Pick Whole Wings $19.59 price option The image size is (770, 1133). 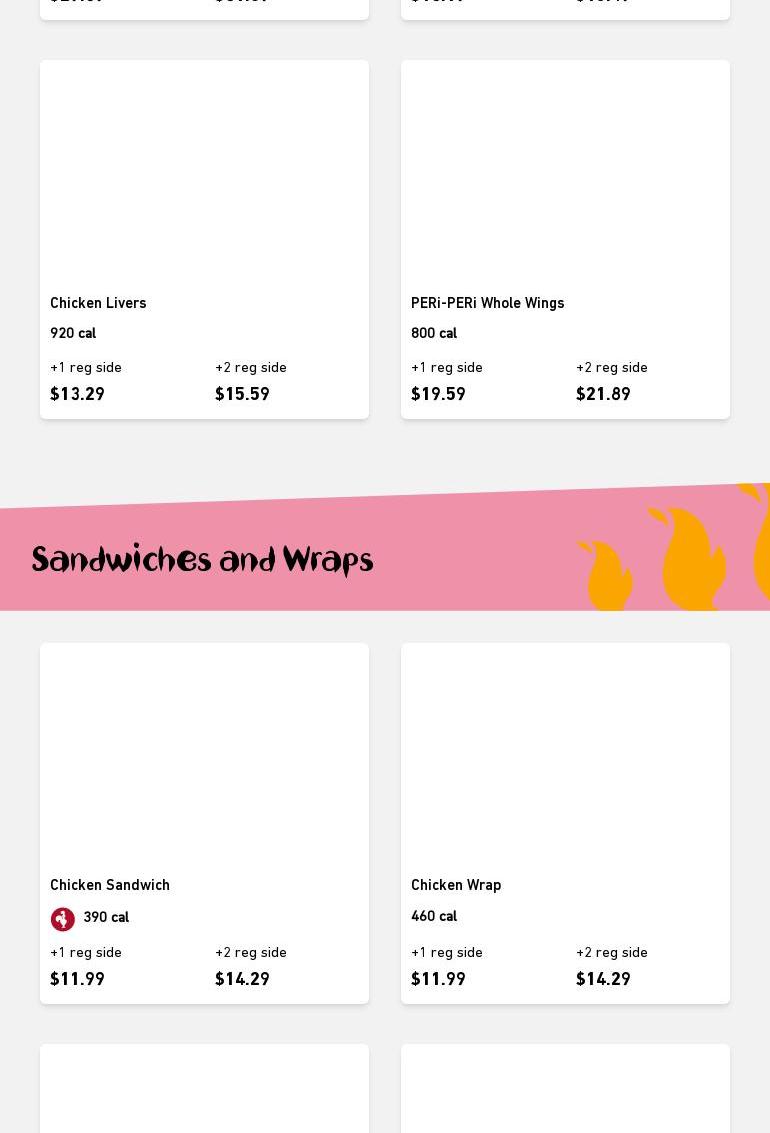click(438, 394)
